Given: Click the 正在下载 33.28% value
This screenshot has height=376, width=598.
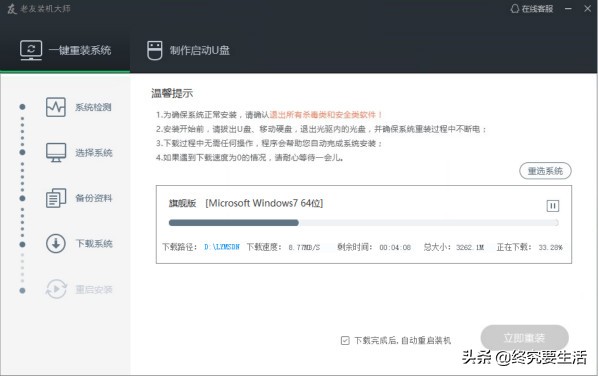Looking at the screenshot, I should tap(550, 247).
